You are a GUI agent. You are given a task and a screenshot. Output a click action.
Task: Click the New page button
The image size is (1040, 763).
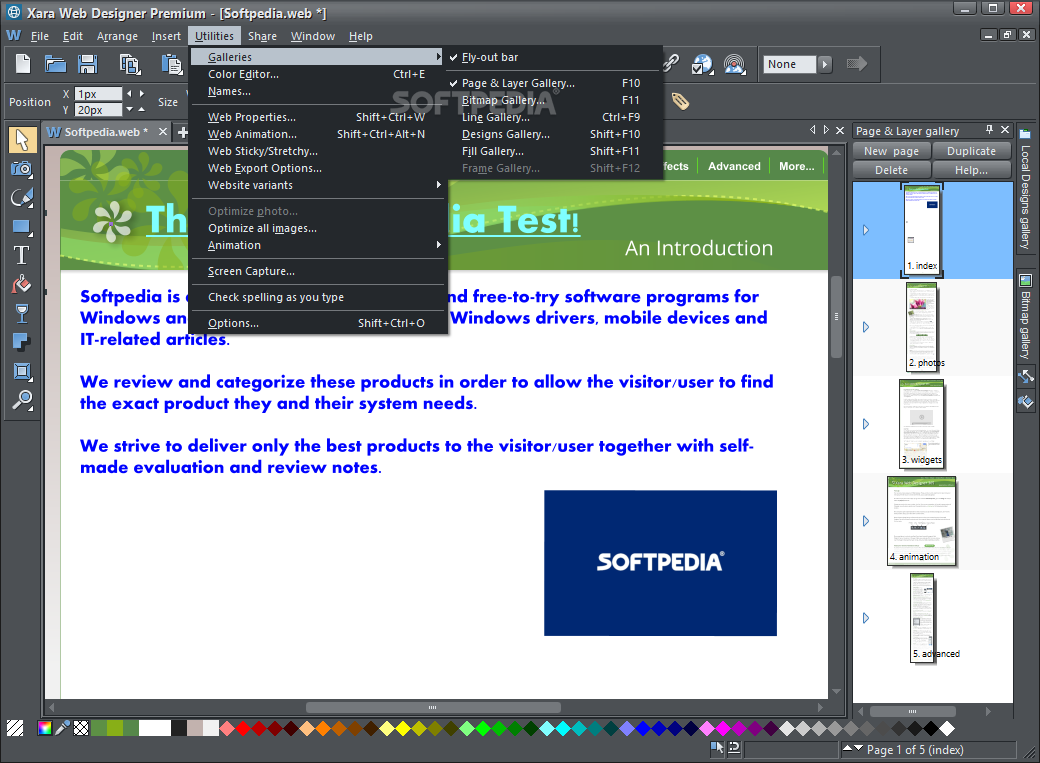[891, 151]
